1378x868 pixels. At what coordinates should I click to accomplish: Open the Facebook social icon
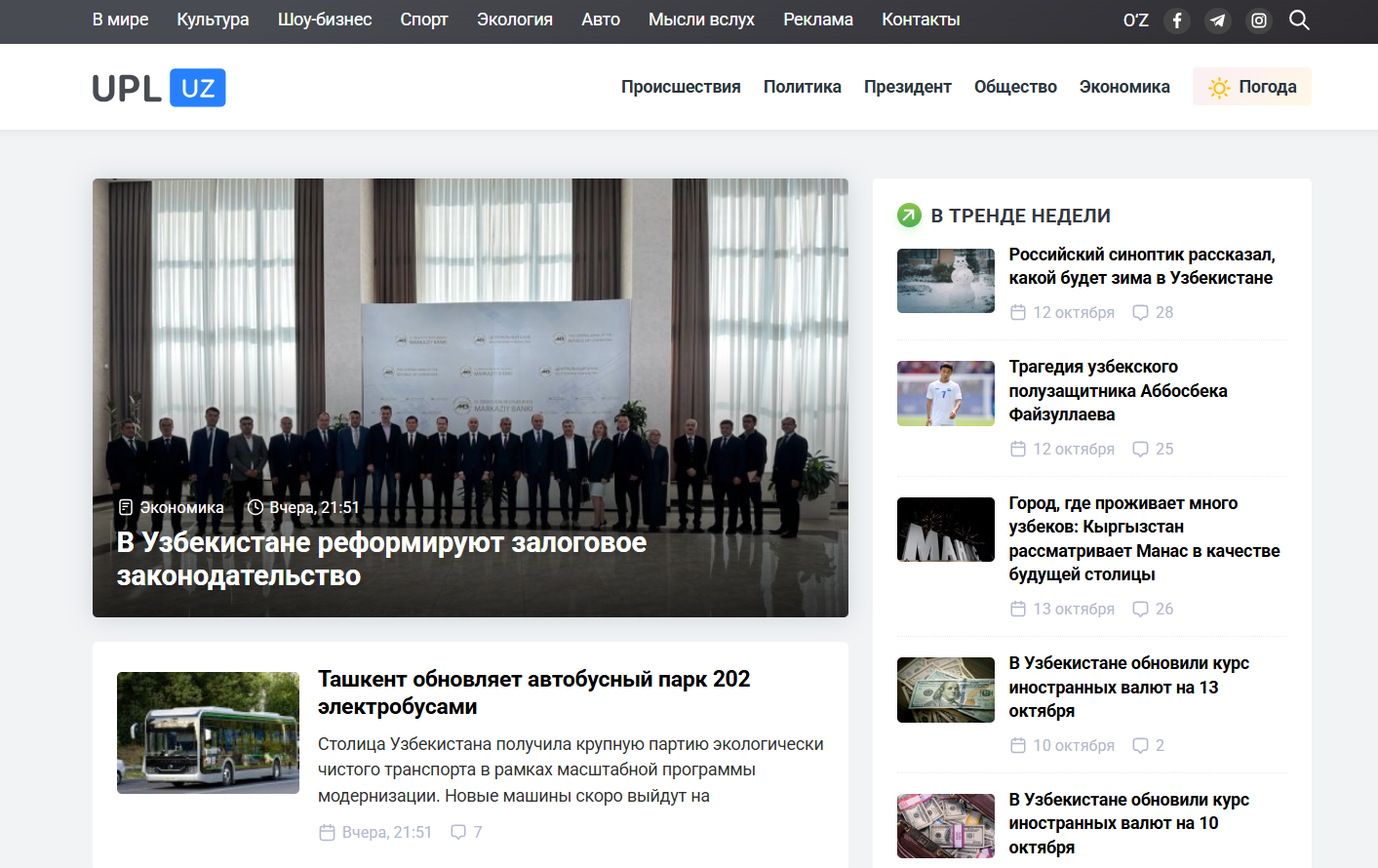(1177, 20)
